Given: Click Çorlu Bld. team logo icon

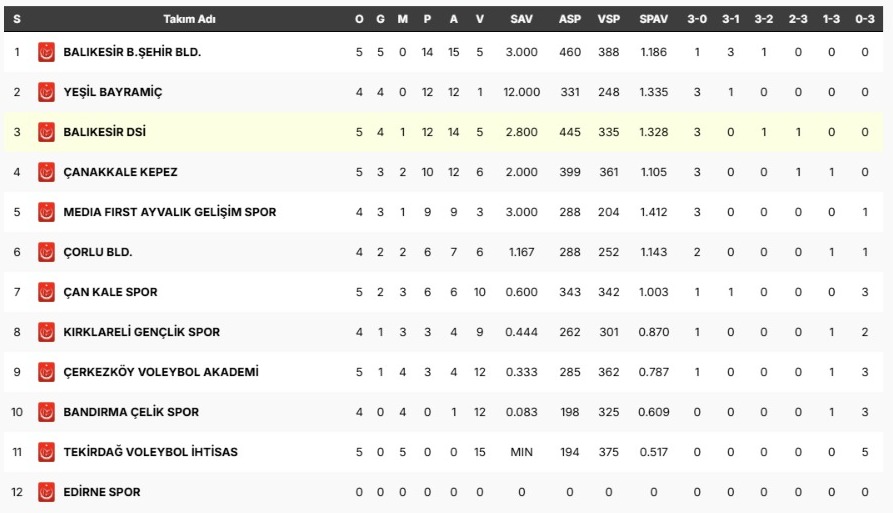Looking at the screenshot, I should coord(46,252).
